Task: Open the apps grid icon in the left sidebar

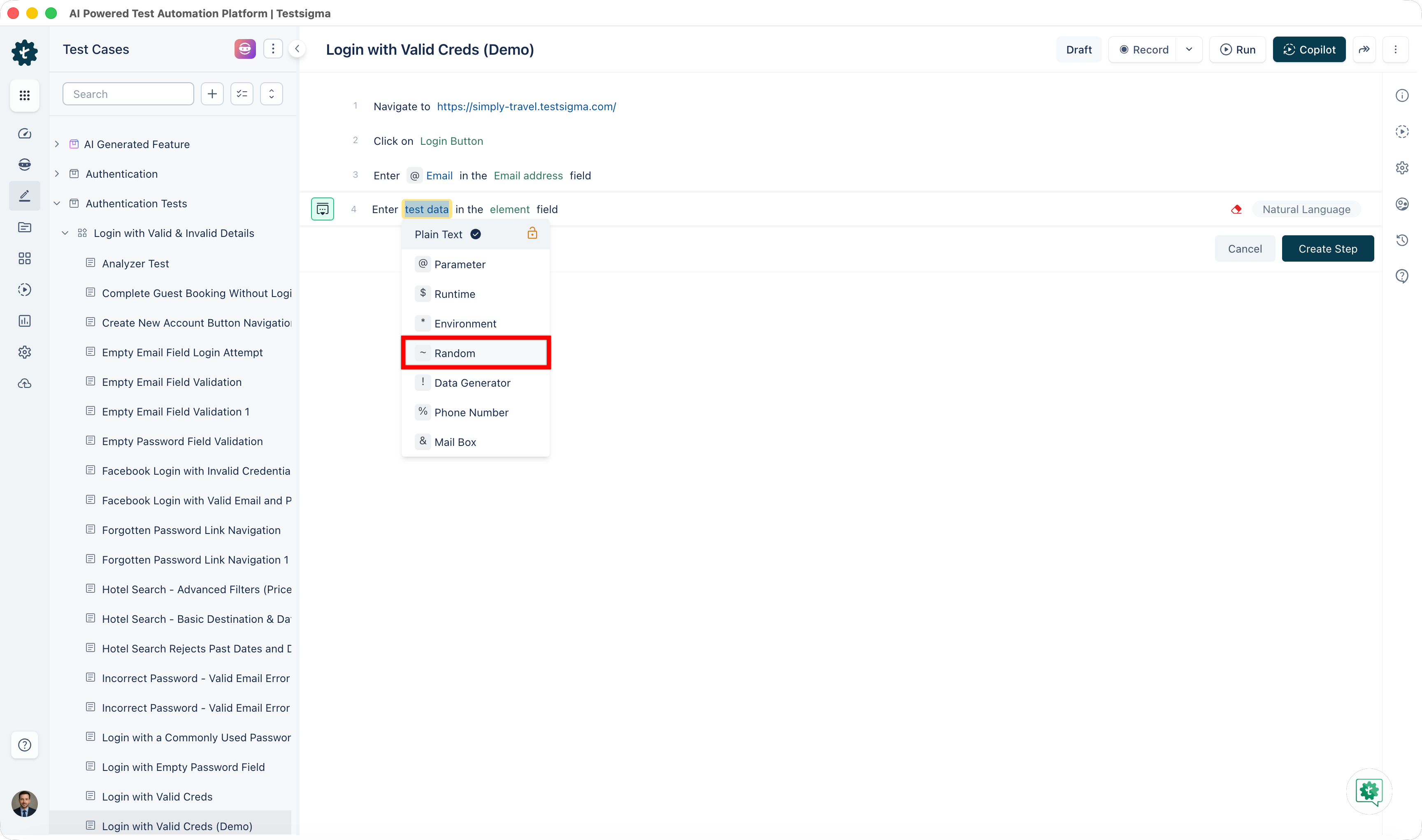Action: pyautogui.click(x=24, y=95)
